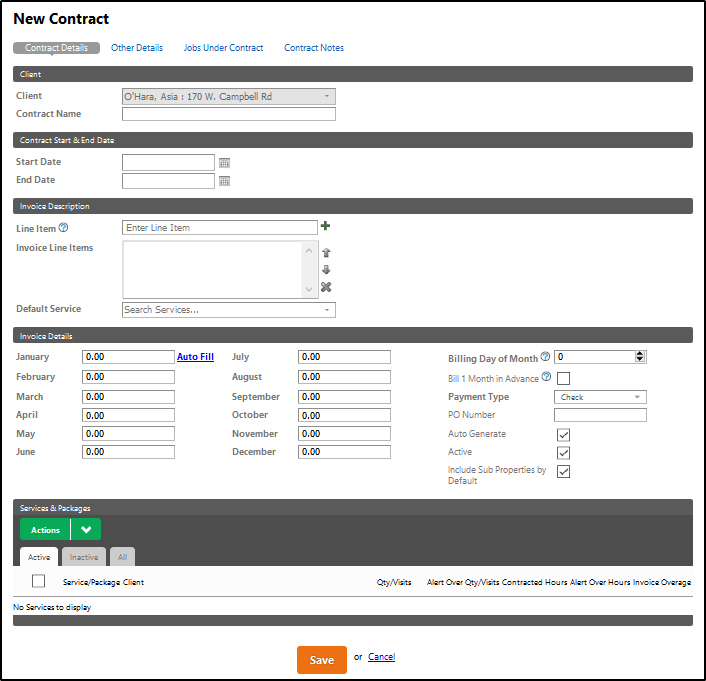
Task: Click the June amount field
Action: (128, 452)
